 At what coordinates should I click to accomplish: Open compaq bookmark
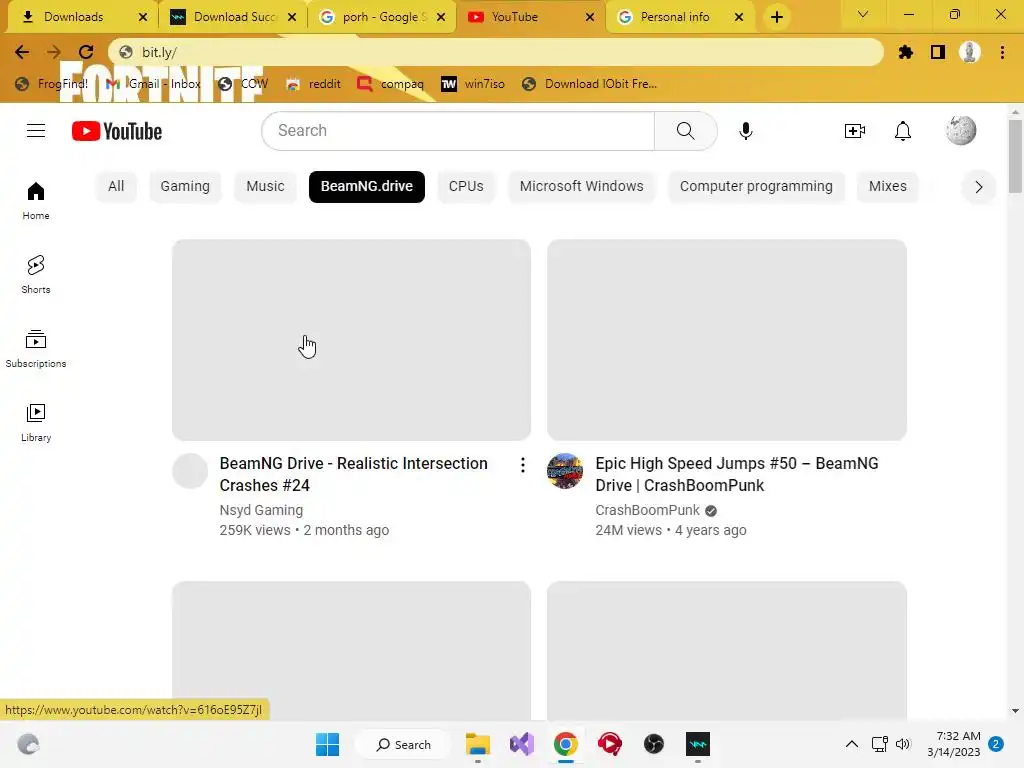point(391,84)
